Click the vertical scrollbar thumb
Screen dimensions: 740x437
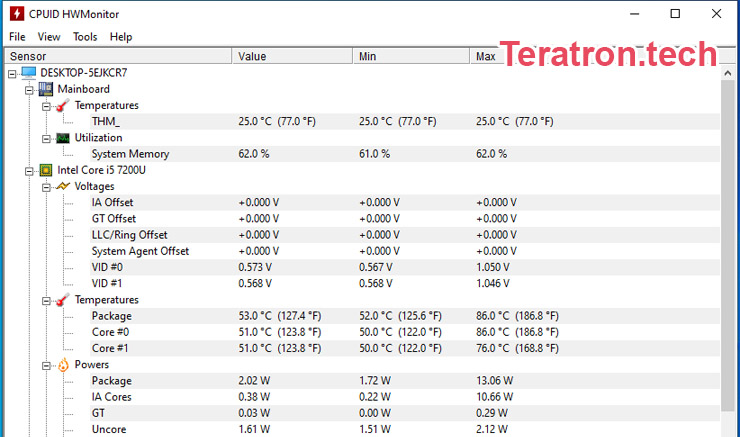727,245
